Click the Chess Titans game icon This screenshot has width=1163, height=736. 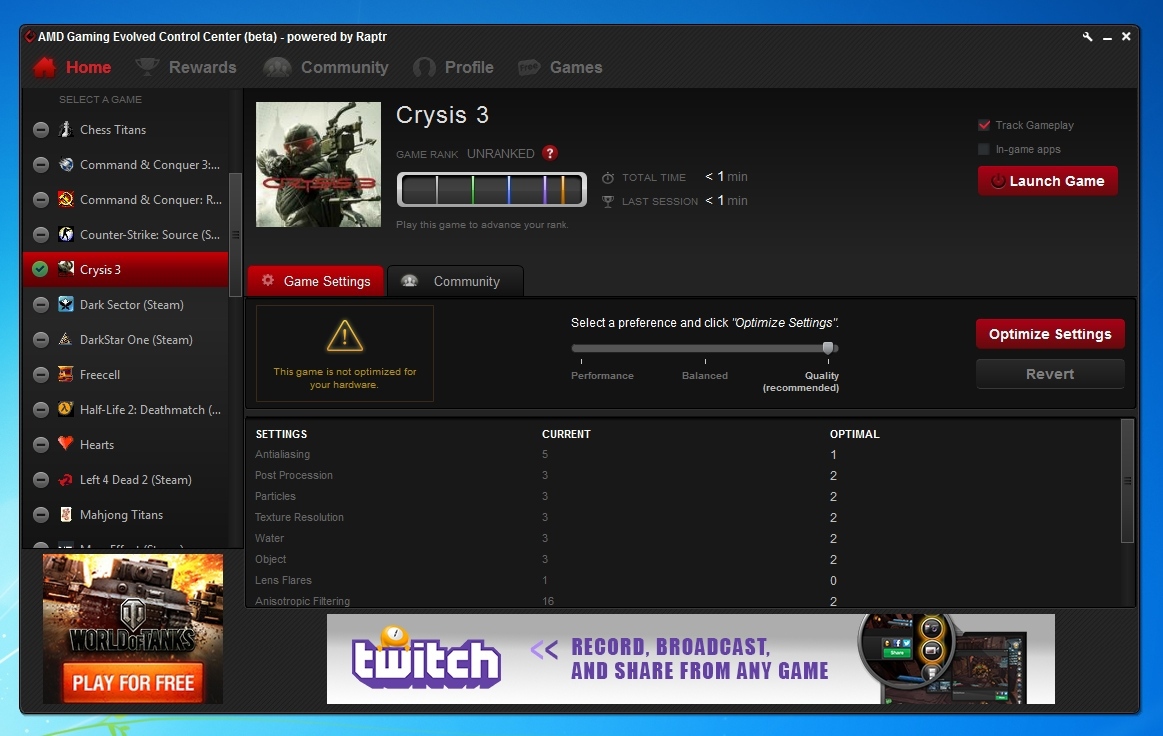(66, 129)
